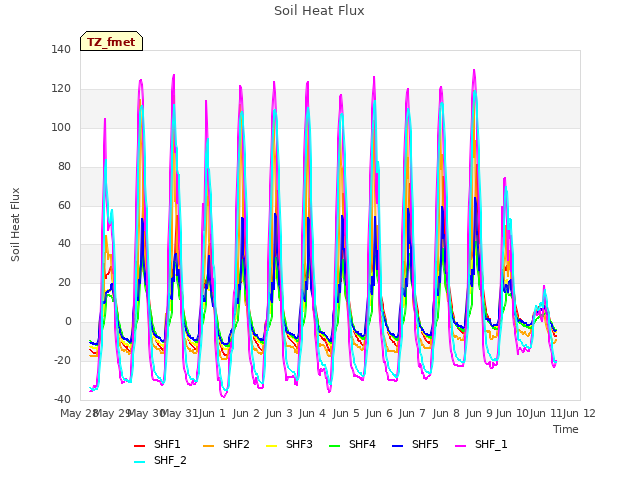Viewport: 640px width, 480px height.
Task: Click the SHF2 legend label
Action: [x=236, y=444]
